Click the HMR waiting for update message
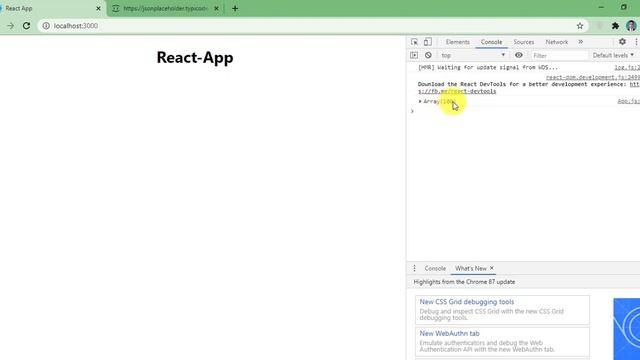 488,67
